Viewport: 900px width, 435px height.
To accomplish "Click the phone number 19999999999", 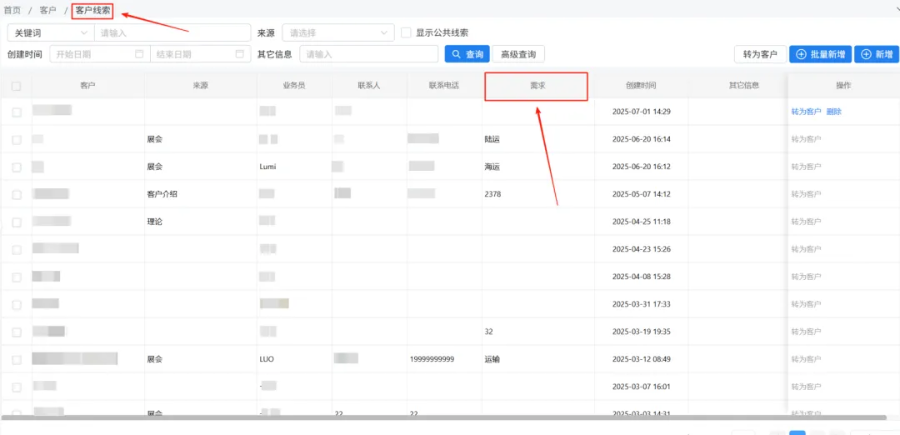I will coord(432,359).
